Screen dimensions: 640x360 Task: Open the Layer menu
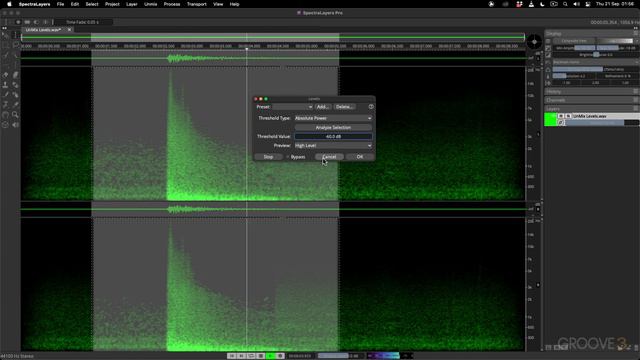(x=131, y=4)
